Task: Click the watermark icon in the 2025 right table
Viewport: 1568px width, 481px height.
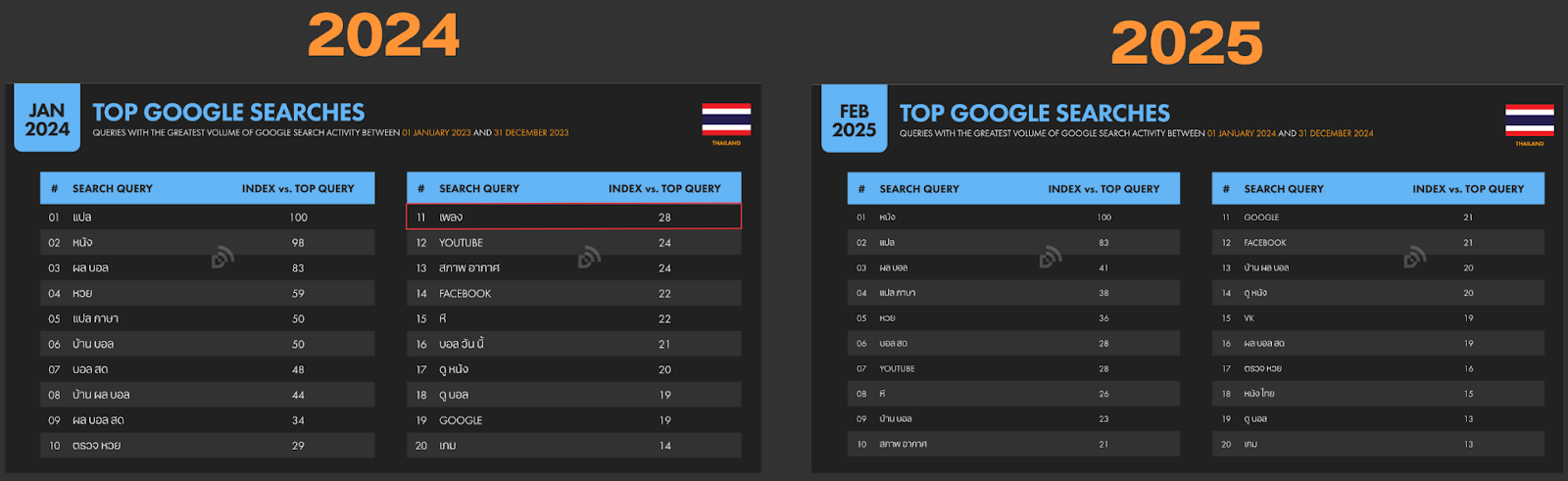Action: (1415, 257)
